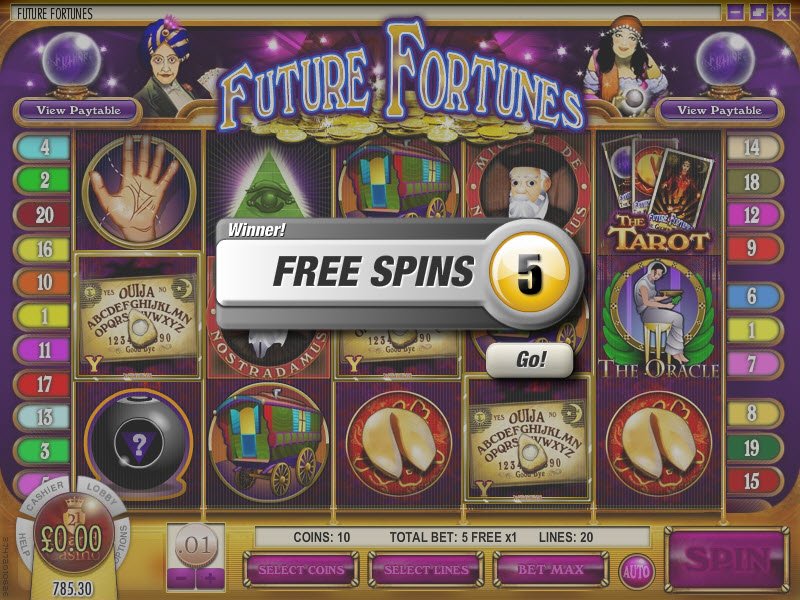Click the Go! button to start free spins

530,360
